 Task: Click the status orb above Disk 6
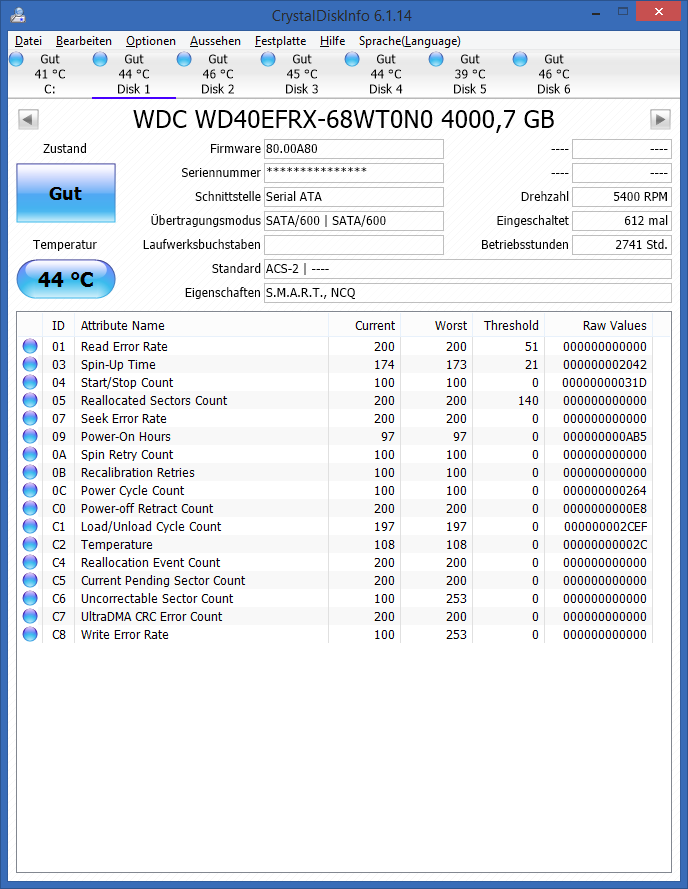coord(520,59)
